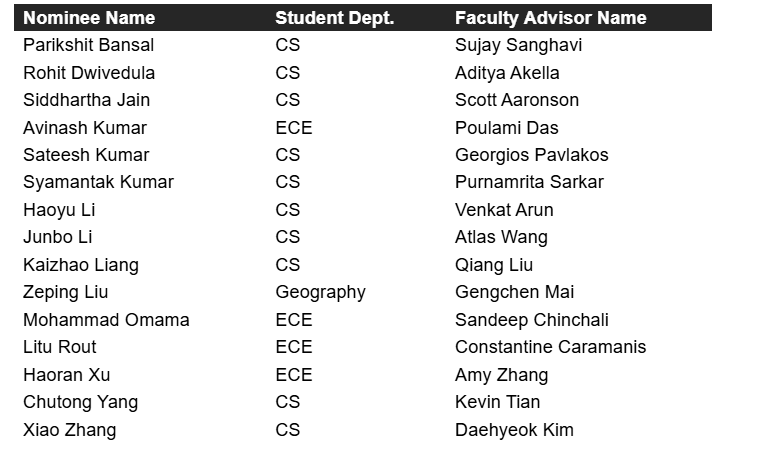Select nominee Mohammad Omama

pos(106,320)
